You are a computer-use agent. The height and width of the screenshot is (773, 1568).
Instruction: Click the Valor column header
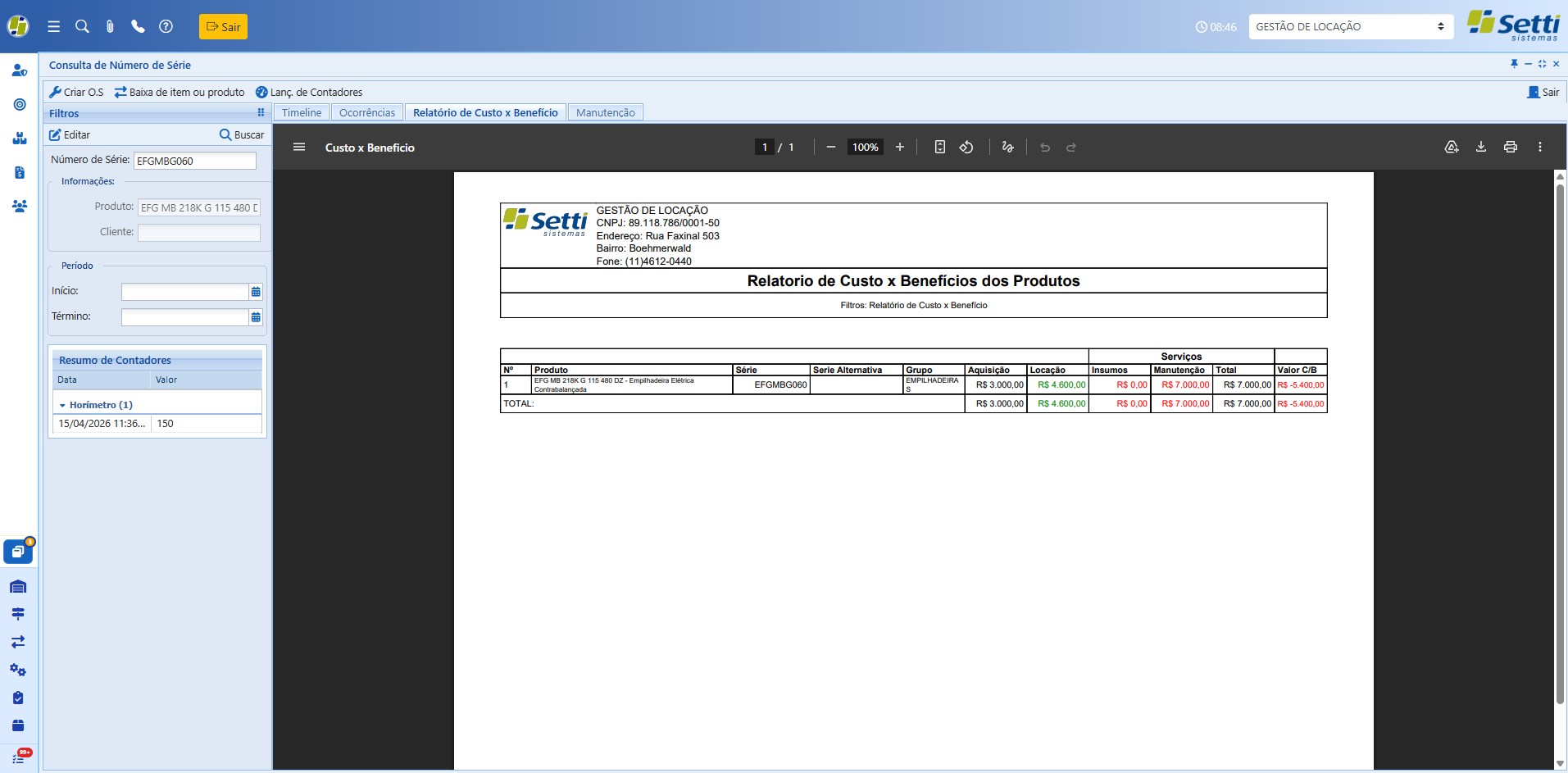pyautogui.click(x=207, y=380)
